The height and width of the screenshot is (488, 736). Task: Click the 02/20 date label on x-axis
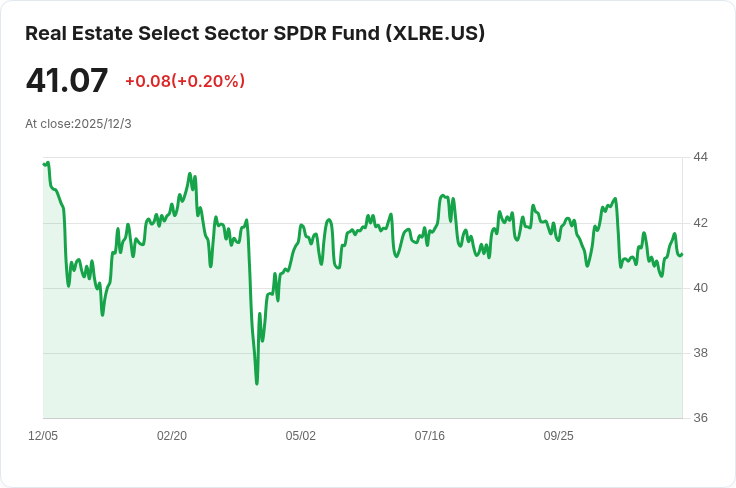coord(172,436)
